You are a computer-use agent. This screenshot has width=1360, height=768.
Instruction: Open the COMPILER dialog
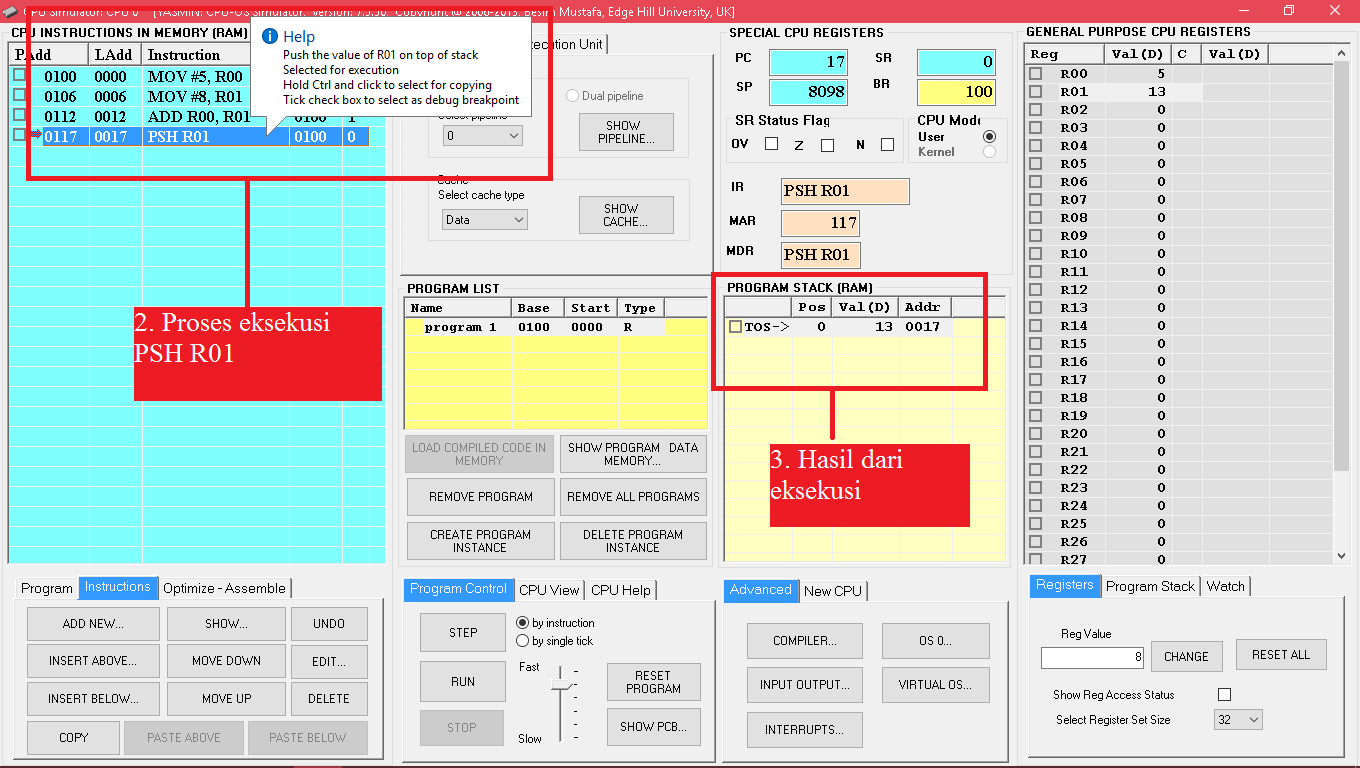point(804,641)
